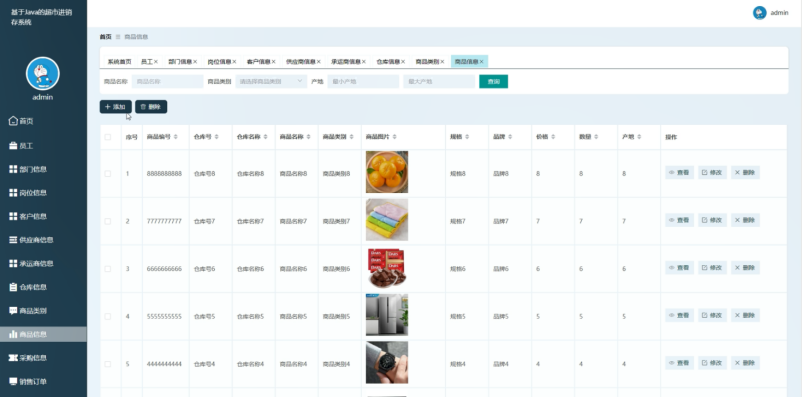
Task: Sort by 规格 column arrows
Action: pos(467,137)
